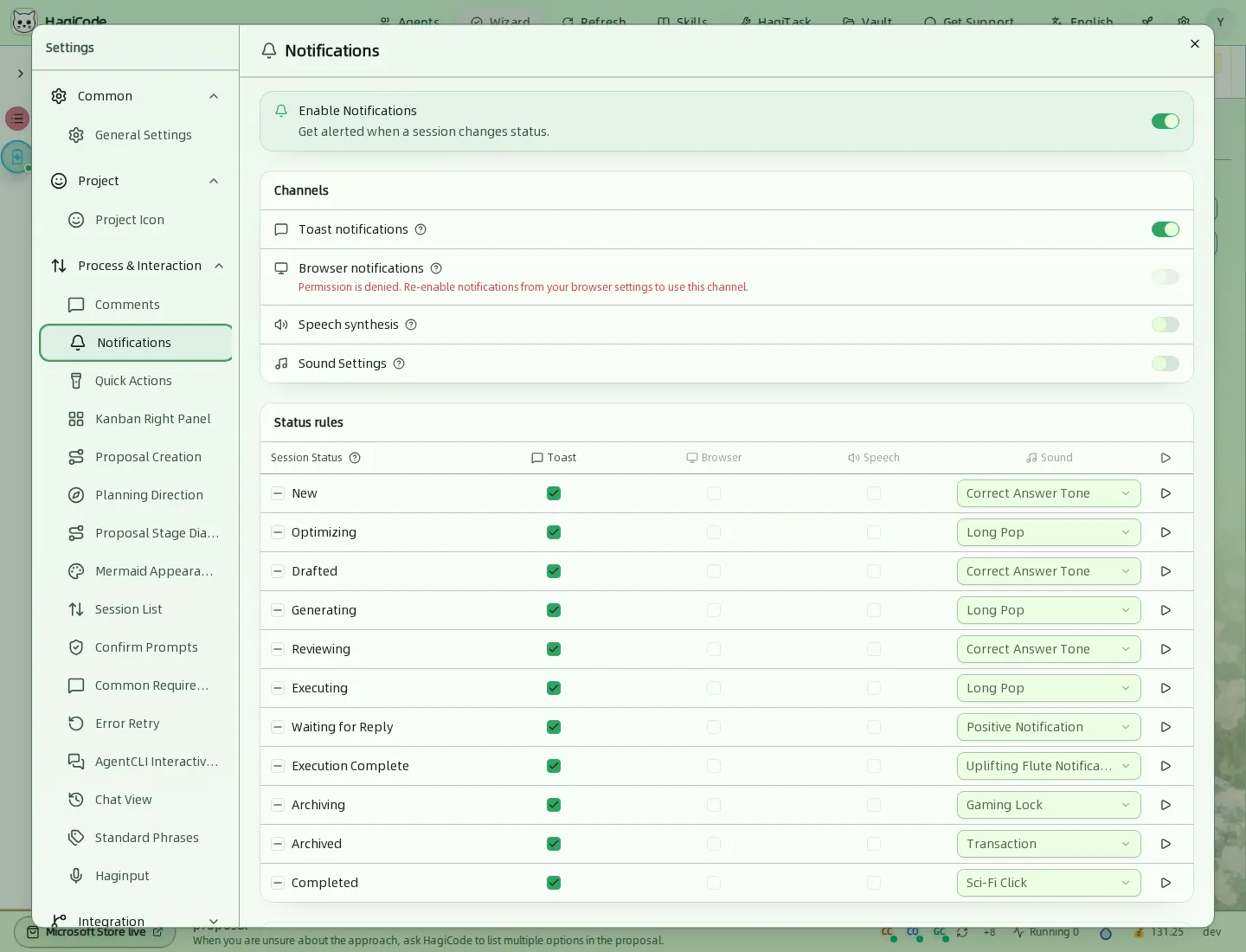This screenshot has width=1246, height=952.
Task: Play the Archived status sound
Action: [x=1166, y=844]
